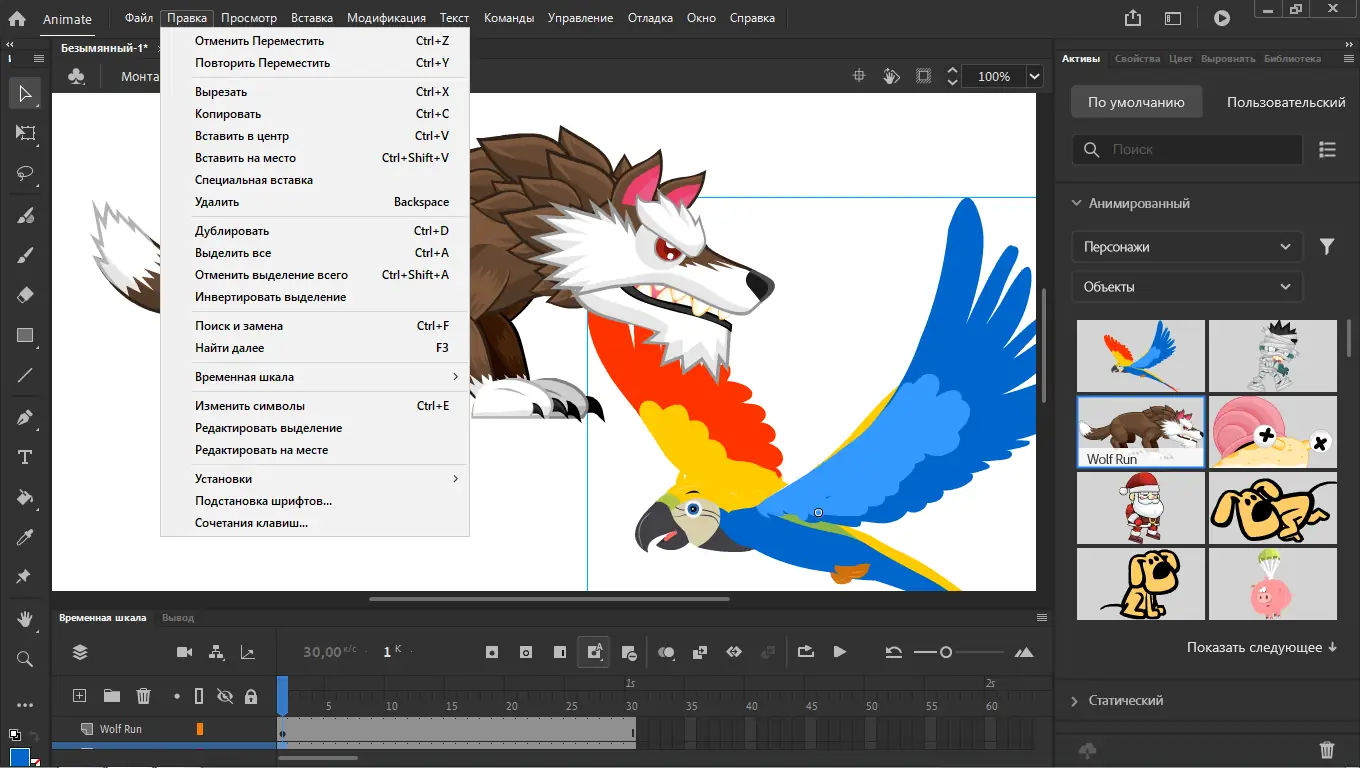The width and height of the screenshot is (1360, 768).
Task: Choose the Paint Bucket tool
Action: 25,497
